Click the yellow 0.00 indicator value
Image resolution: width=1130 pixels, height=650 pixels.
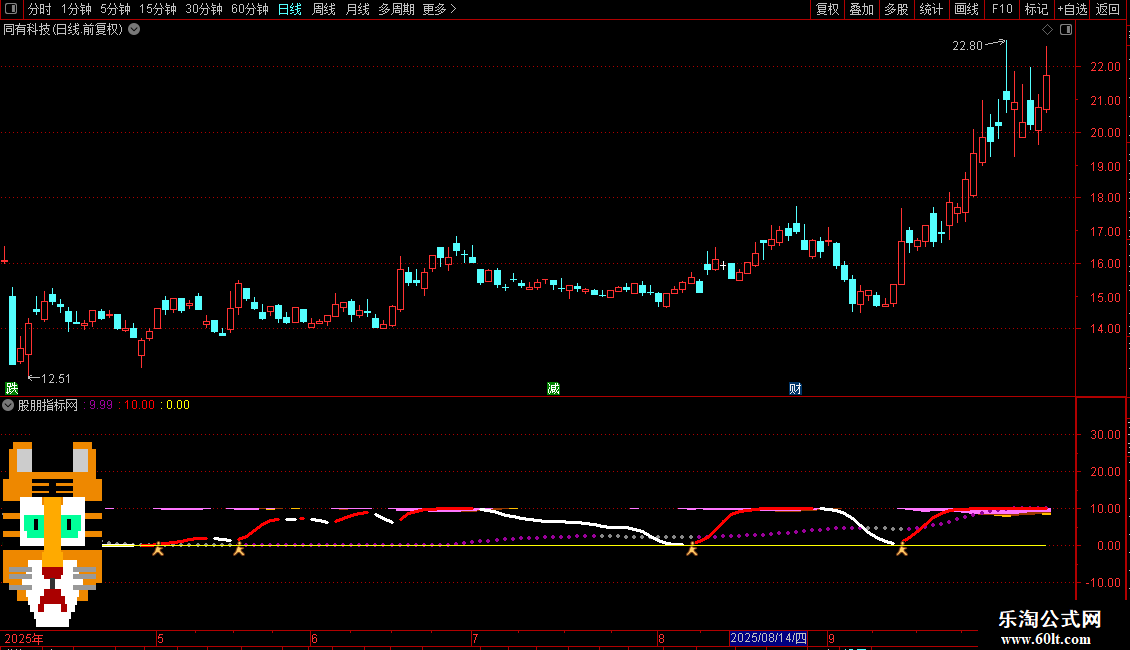178,405
